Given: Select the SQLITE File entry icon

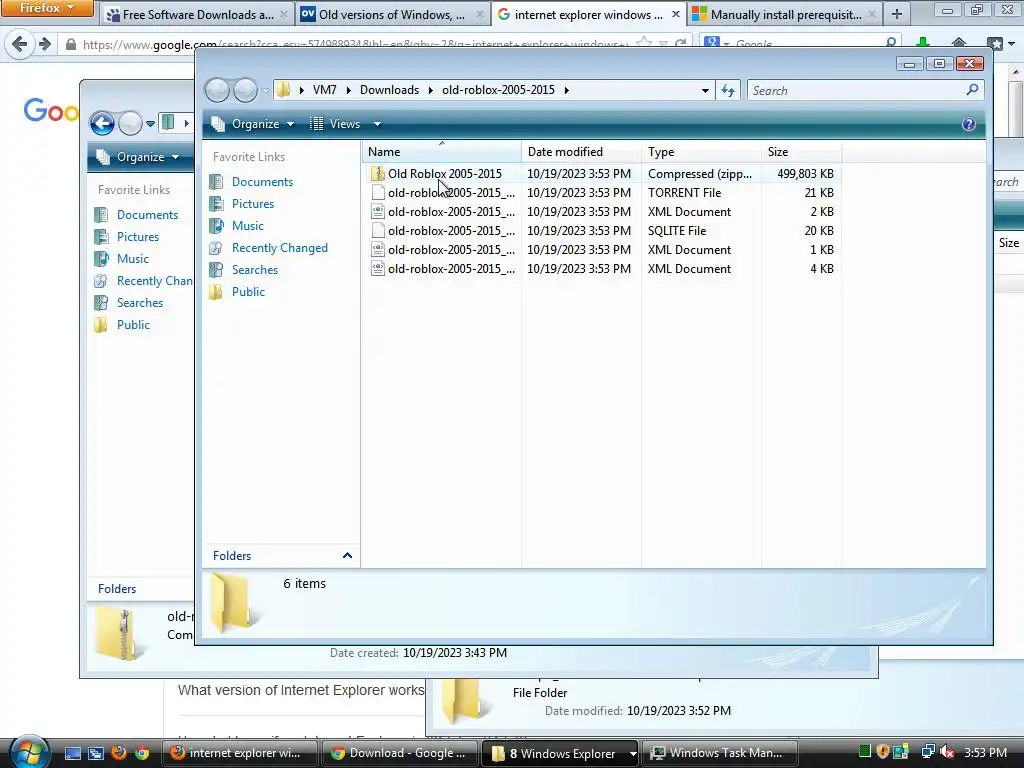Looking at the screenshot, I should tap(377, 231).
